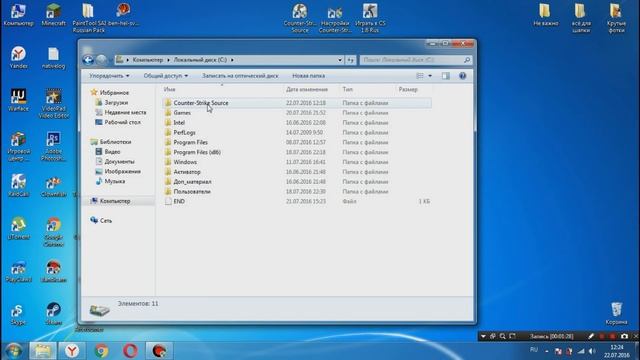Select the Games folder row
The image size is (640, 360).
coord(296,113)
